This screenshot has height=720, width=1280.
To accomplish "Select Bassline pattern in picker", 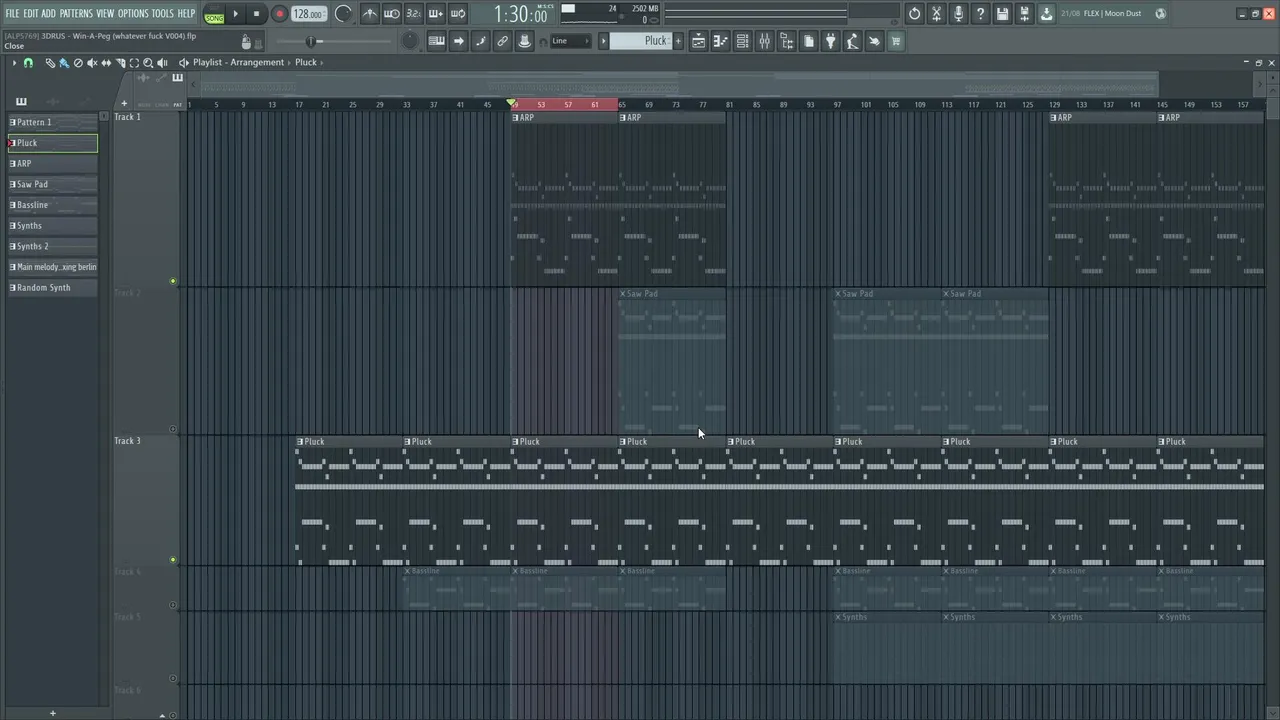I will (x=53, y=205).
